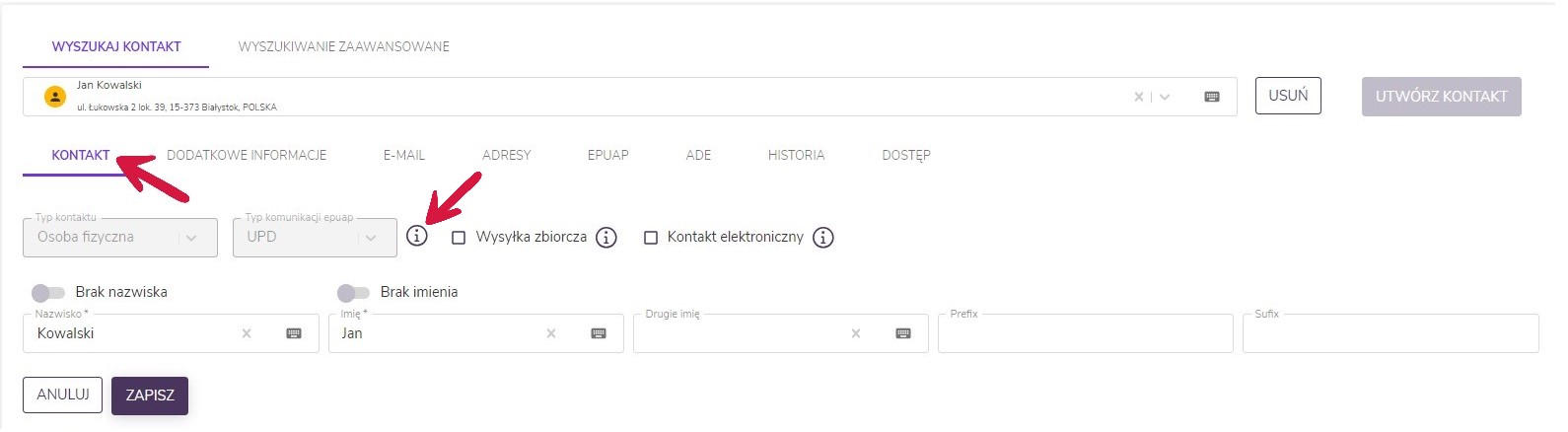Click the Utwórz kontakt button

[1442, 97]
